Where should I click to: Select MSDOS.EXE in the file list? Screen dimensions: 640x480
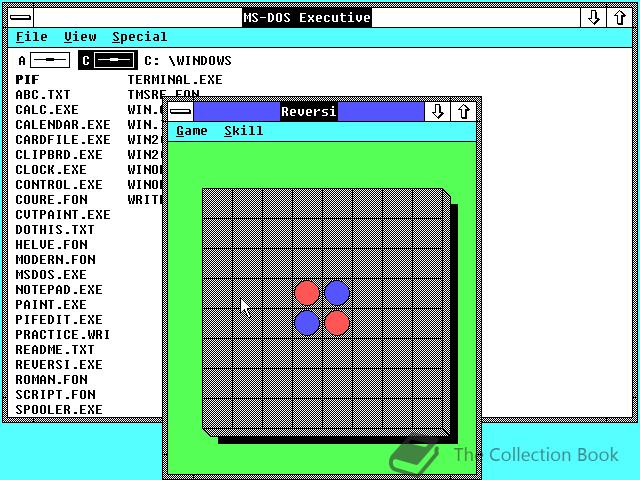[51, 275]
